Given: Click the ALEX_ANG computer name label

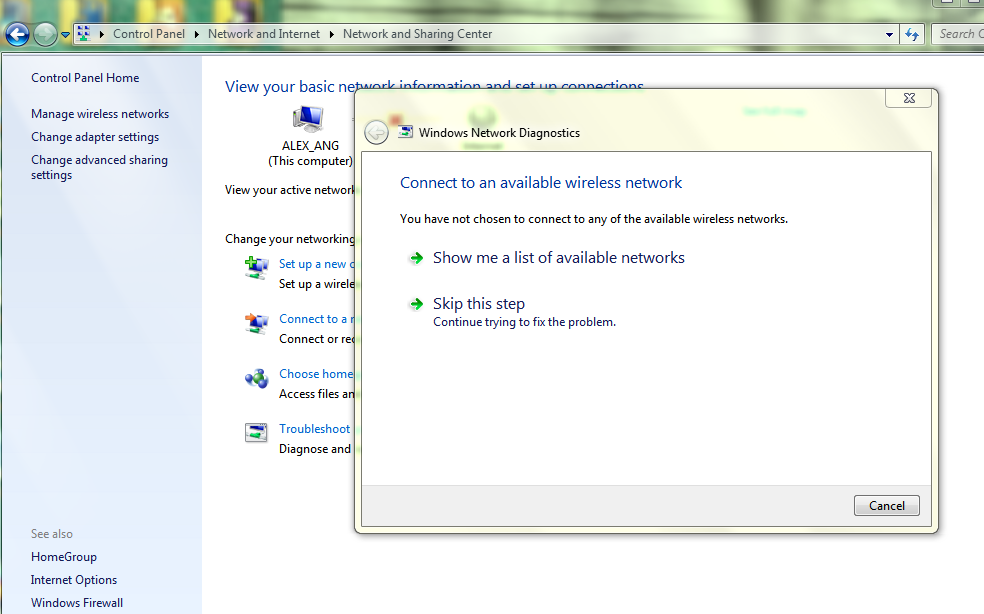Looking at the screenshot, I should click(x=310, y=146).
